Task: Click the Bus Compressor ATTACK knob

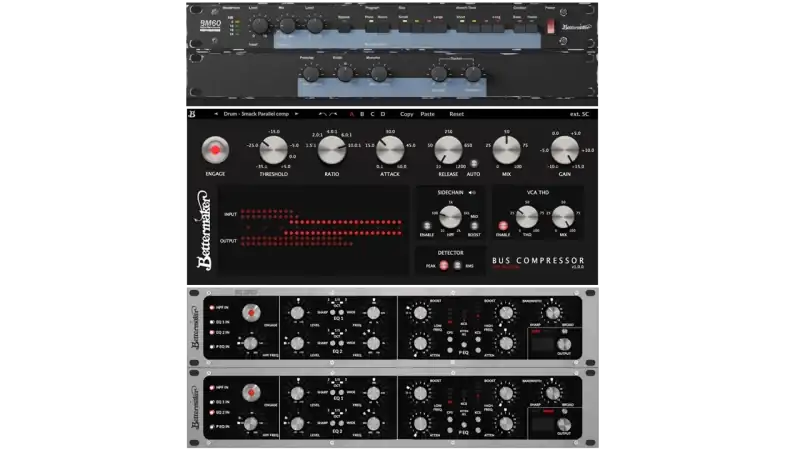Action: [390, 150]
